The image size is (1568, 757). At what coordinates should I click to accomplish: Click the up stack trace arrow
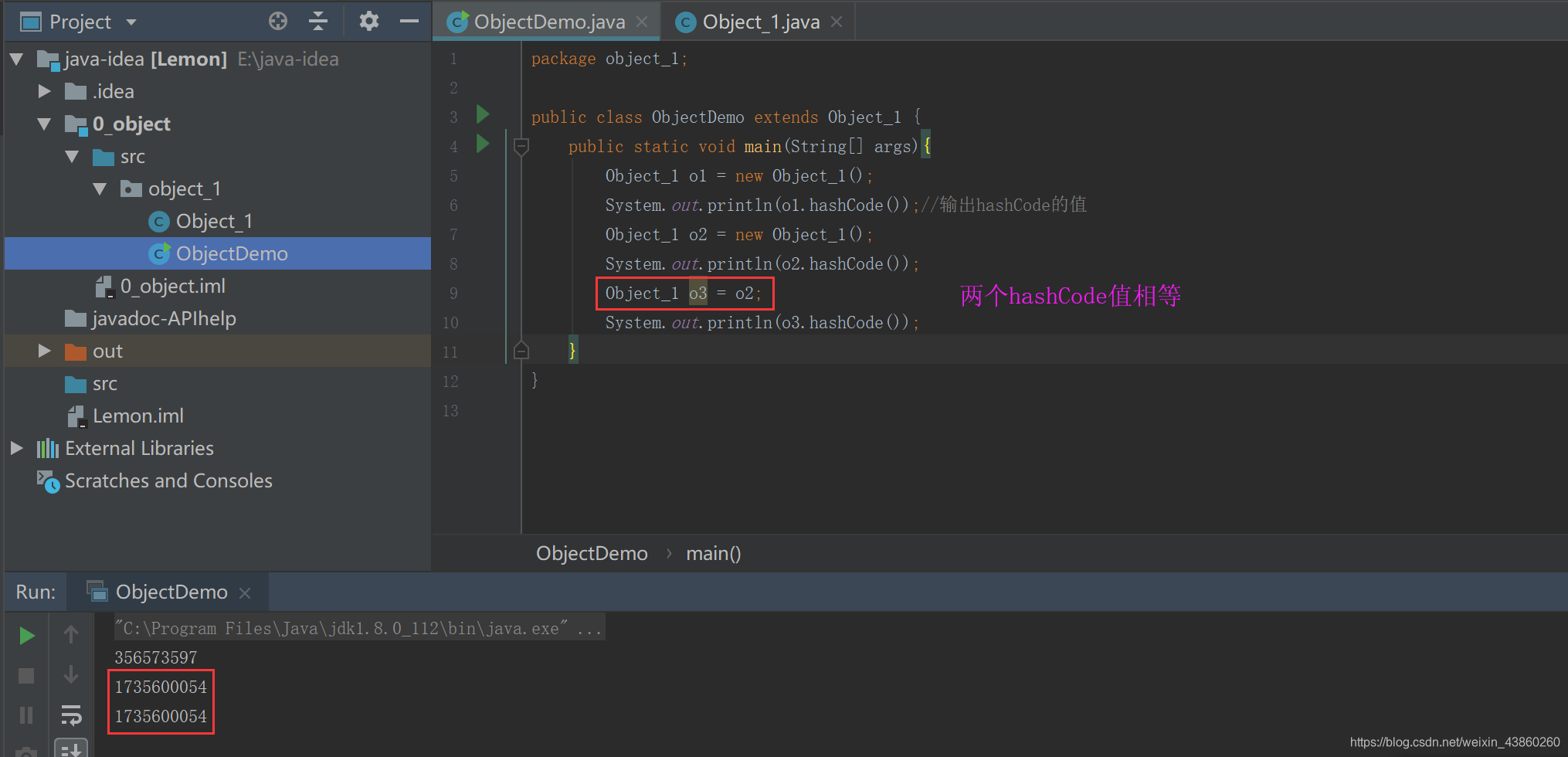coord(71,635)
